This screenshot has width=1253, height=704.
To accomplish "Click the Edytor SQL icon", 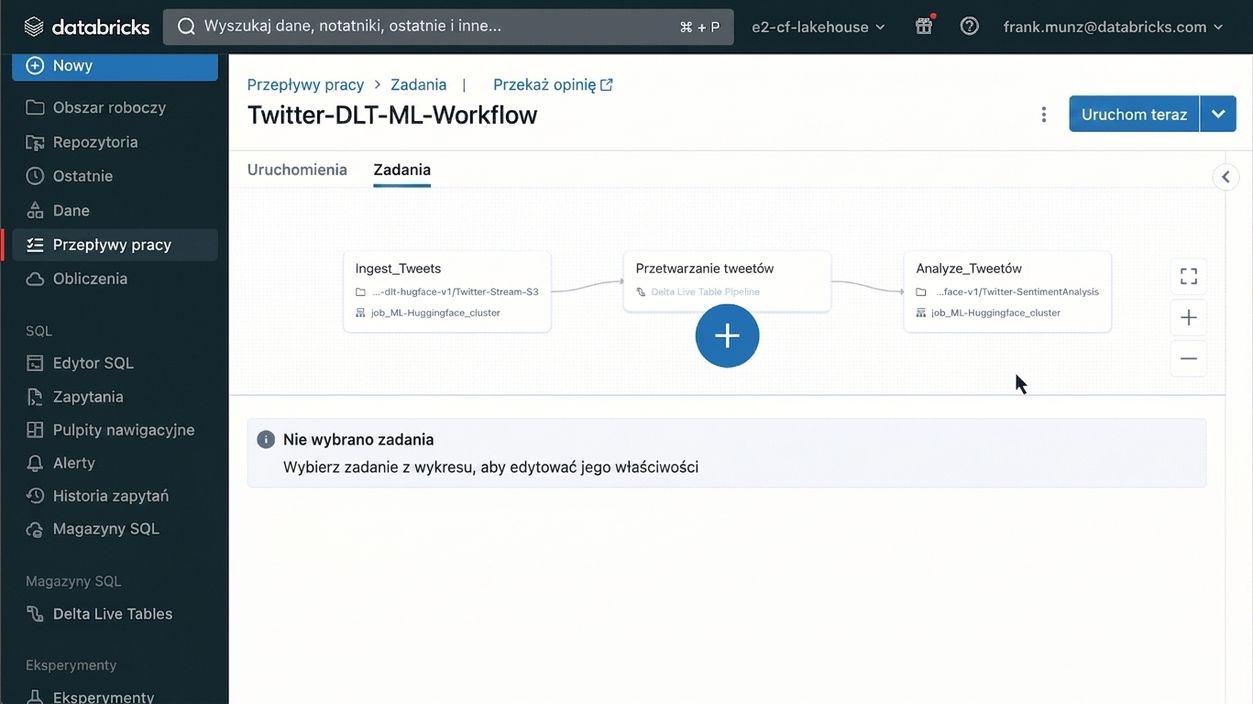I will [x=35, y=363].
